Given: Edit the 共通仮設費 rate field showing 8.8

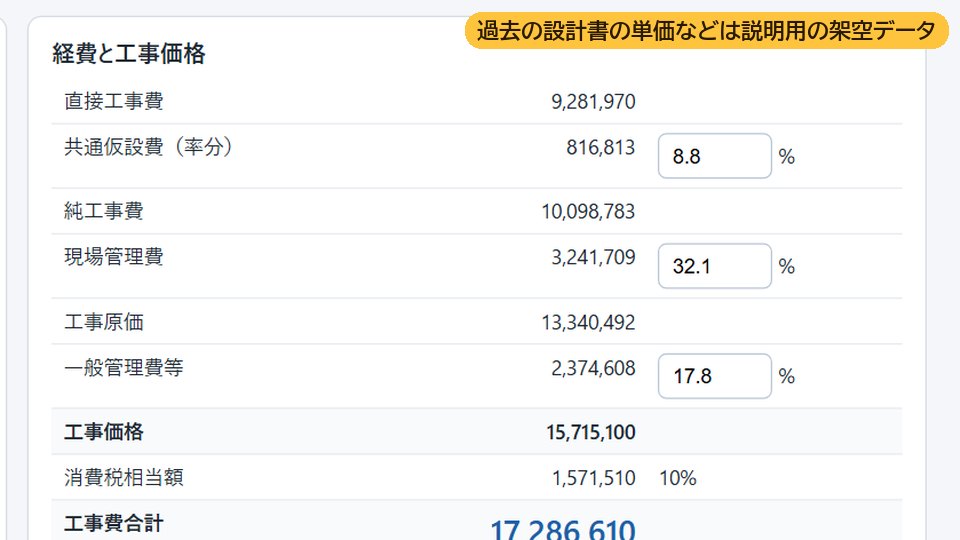Looking at the screenshot, I should pos(714,156).
